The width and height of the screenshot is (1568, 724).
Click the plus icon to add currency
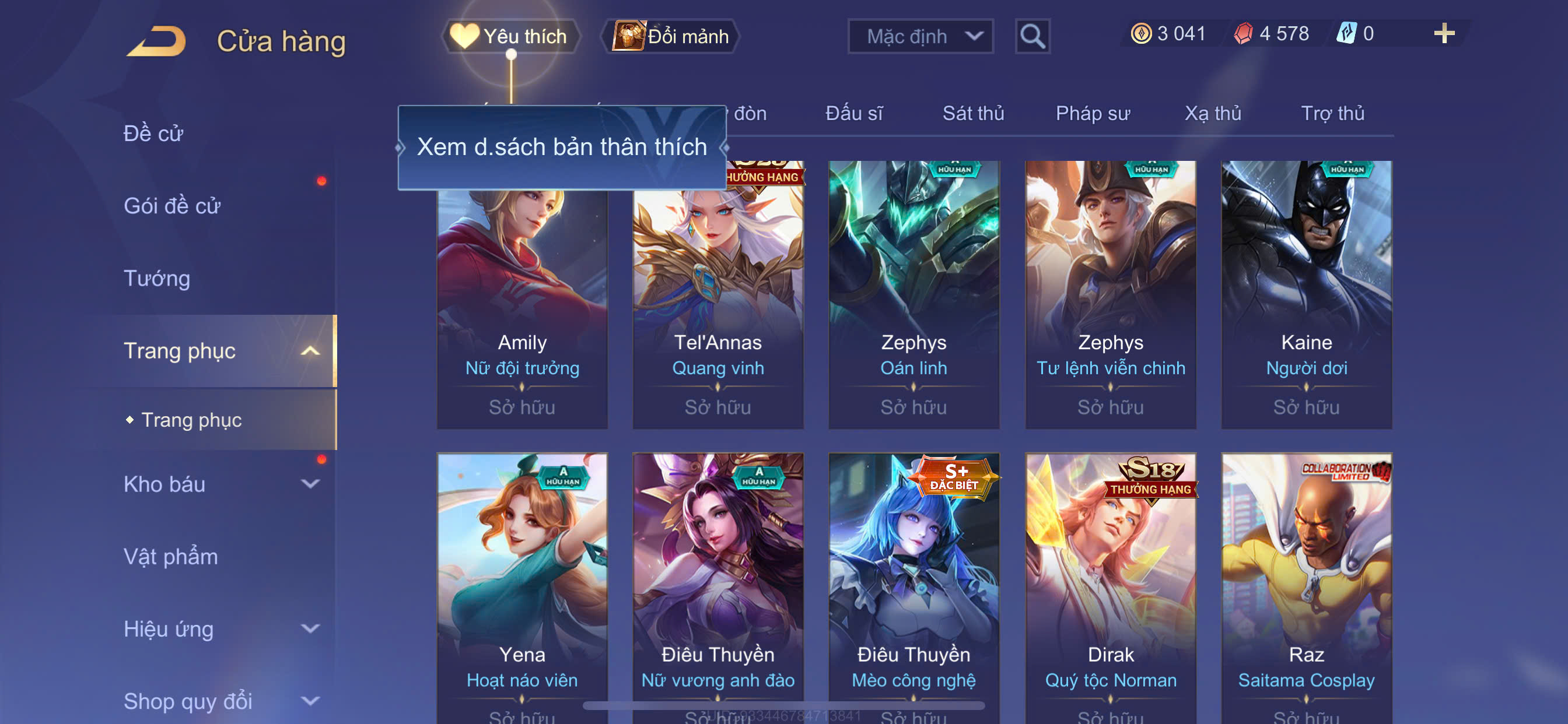point(1444,33)
